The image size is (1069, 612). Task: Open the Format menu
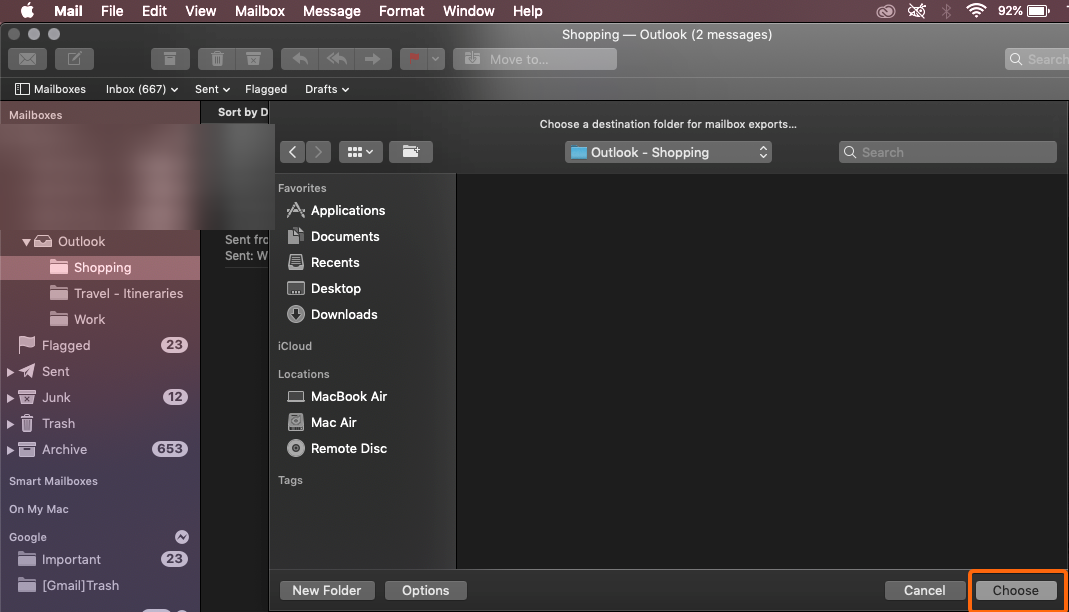[x=402, y=11]
